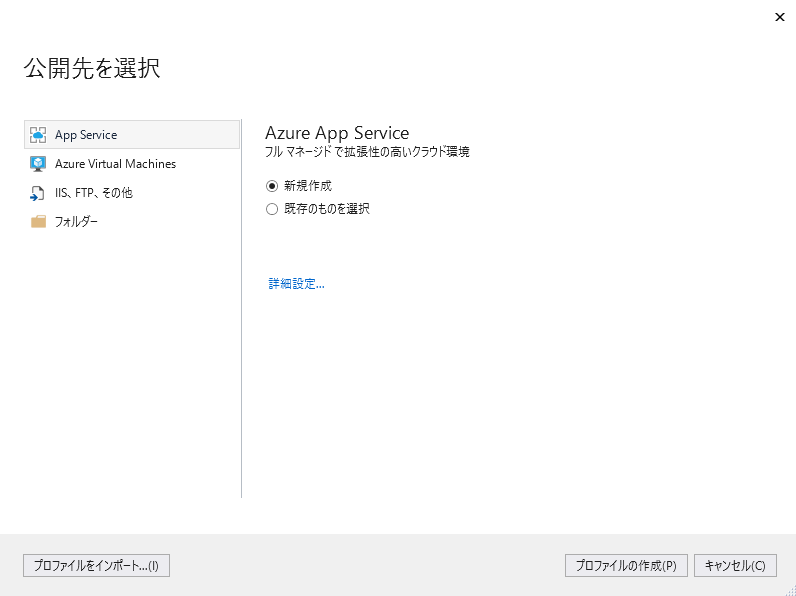
Task: Click the IIS, FTP publish arrow icon
Action: (38, 193)
